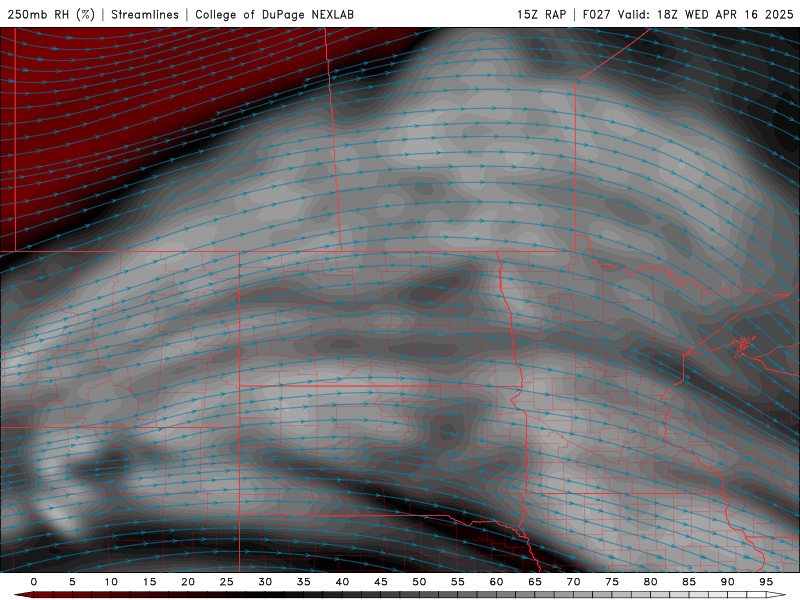
Task: Click the "College of DuPage NEXLAB" text
Action: pyautogui.click(x=274, y=14)
